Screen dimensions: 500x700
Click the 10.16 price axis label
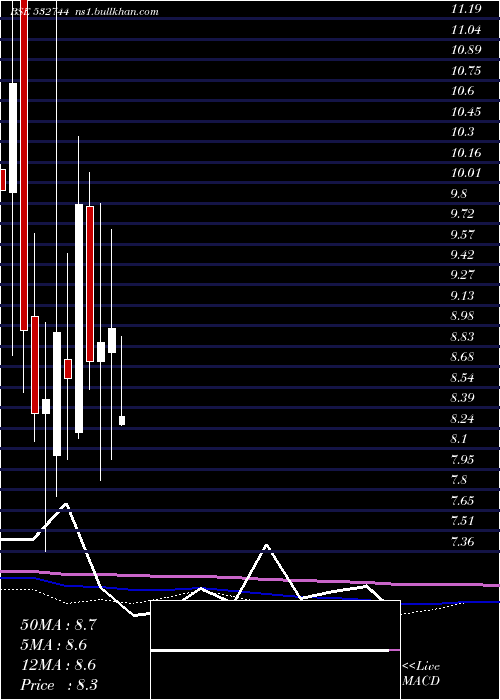(x=466, y=153)
